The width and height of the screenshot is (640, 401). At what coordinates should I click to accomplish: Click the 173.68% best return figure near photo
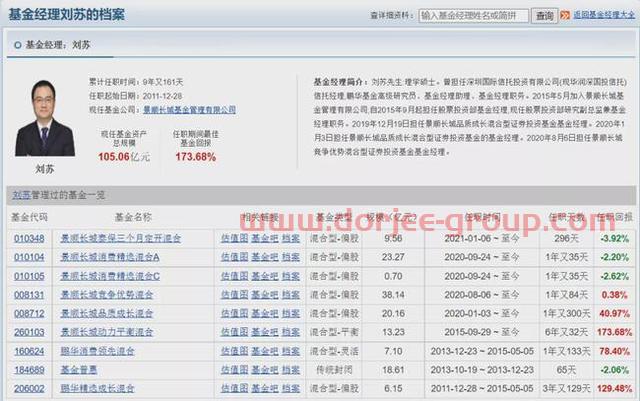(x=196, y=157)
